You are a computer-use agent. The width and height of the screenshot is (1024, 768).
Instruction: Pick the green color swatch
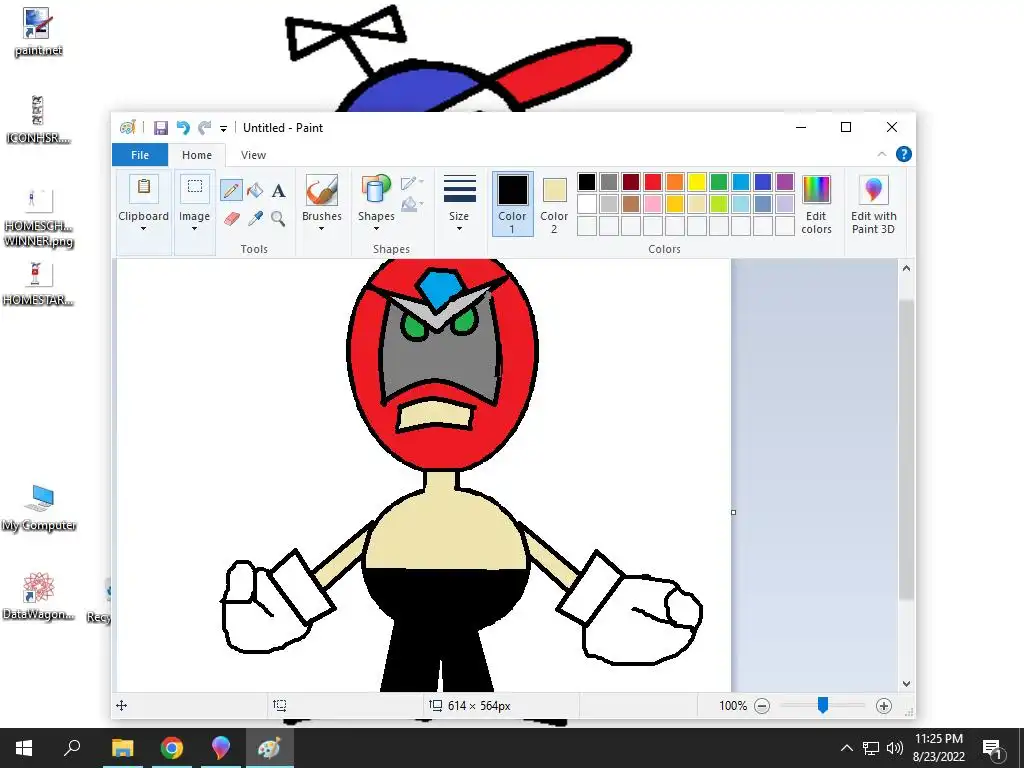(719, 182)
